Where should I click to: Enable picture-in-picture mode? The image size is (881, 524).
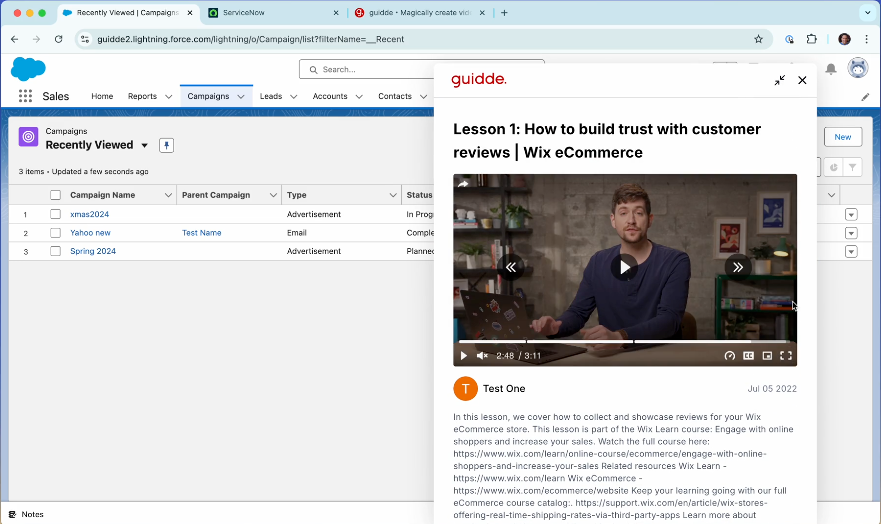point(767,356)
